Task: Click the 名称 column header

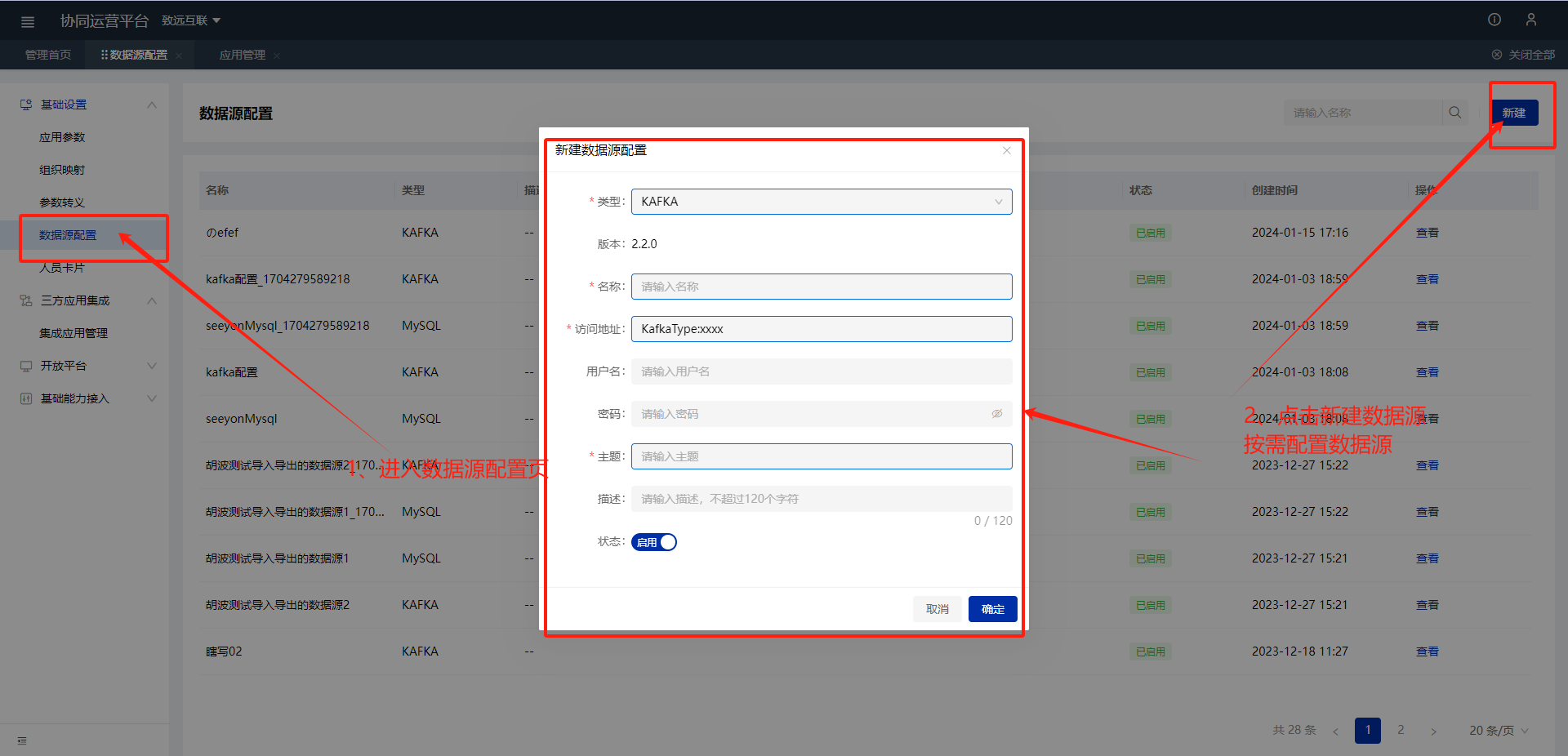Action: click(217, 190)
